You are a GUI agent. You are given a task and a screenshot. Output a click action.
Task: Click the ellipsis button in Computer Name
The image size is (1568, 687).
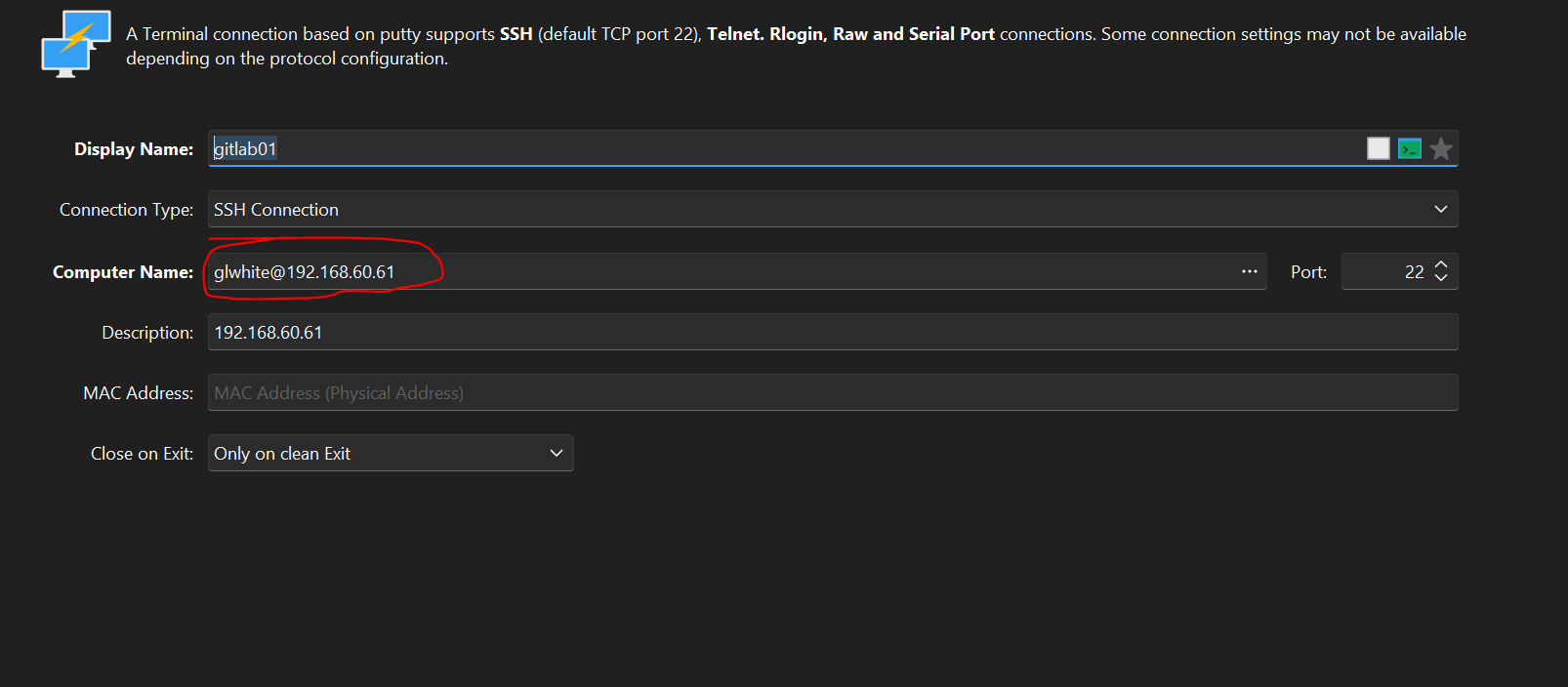(x=1249, y=271)
